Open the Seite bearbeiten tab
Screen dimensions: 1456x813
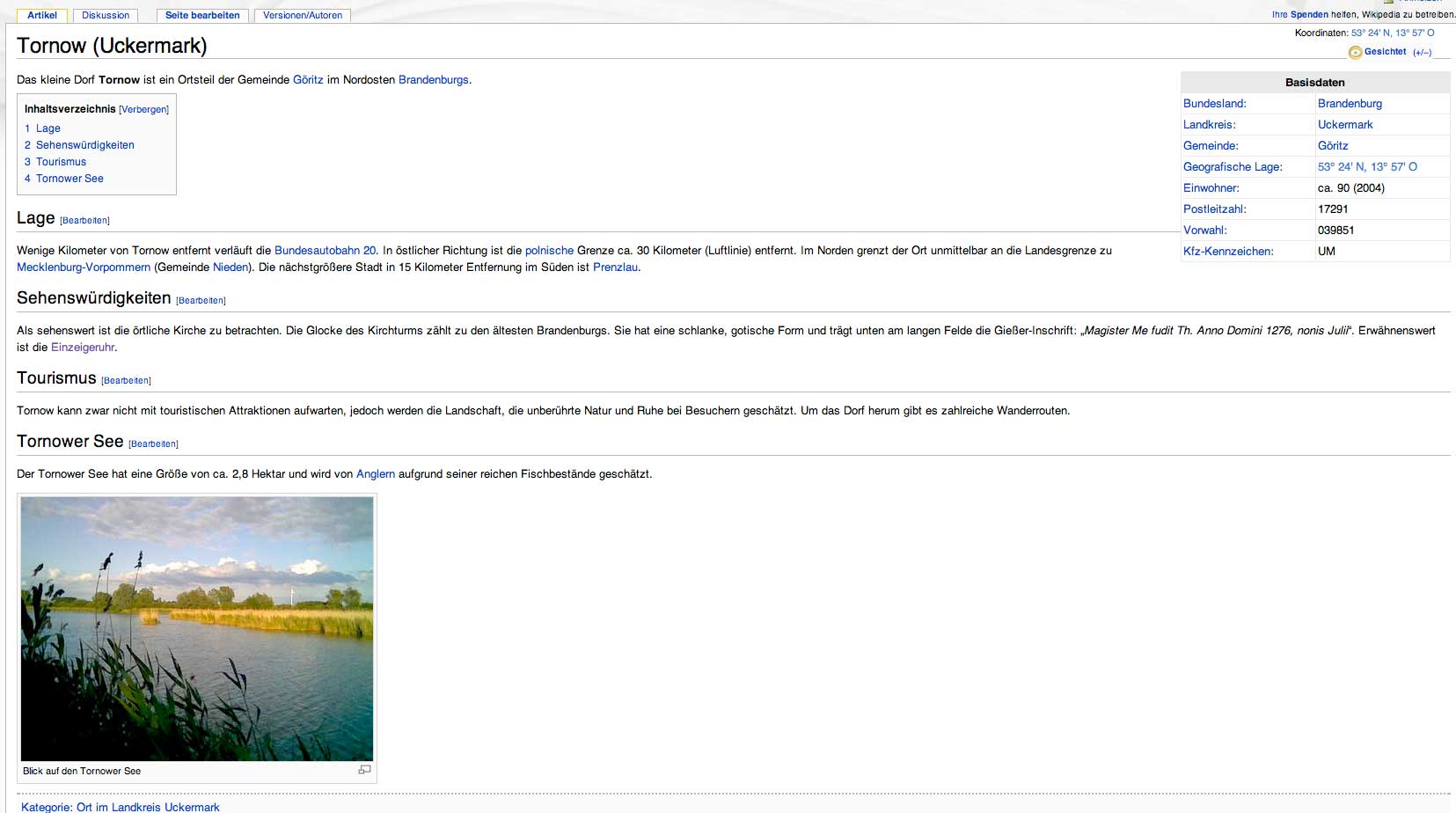click(x=202, y=15)
